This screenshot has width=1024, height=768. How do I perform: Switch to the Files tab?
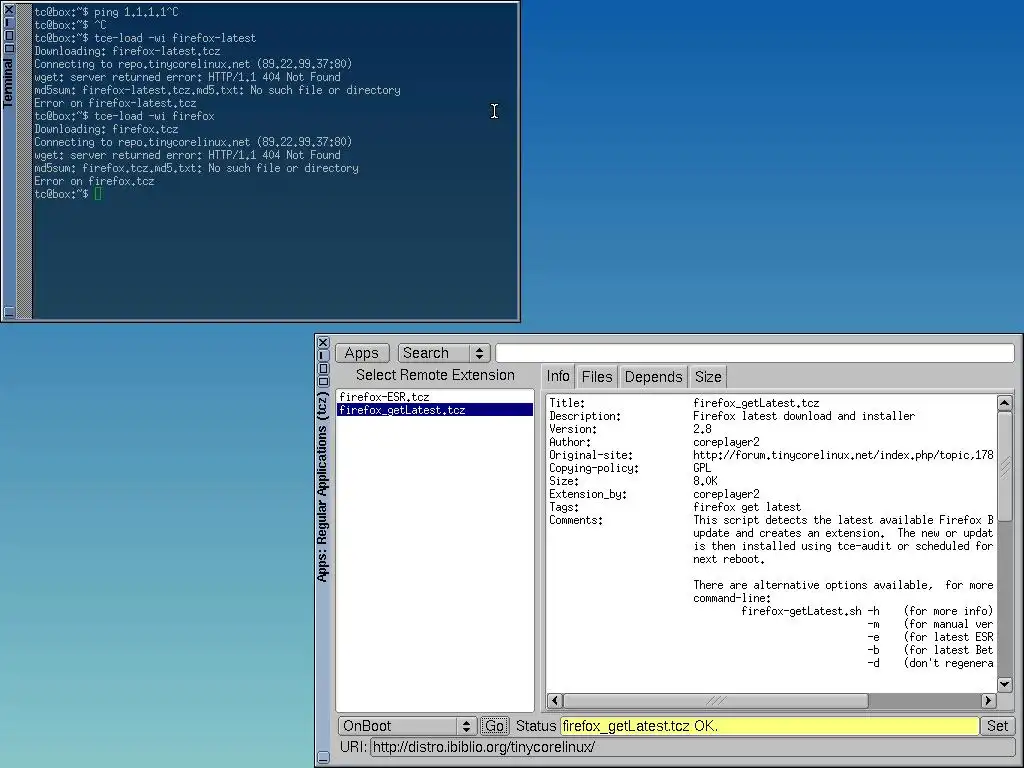pyautogui.click(x=597, y=377)
